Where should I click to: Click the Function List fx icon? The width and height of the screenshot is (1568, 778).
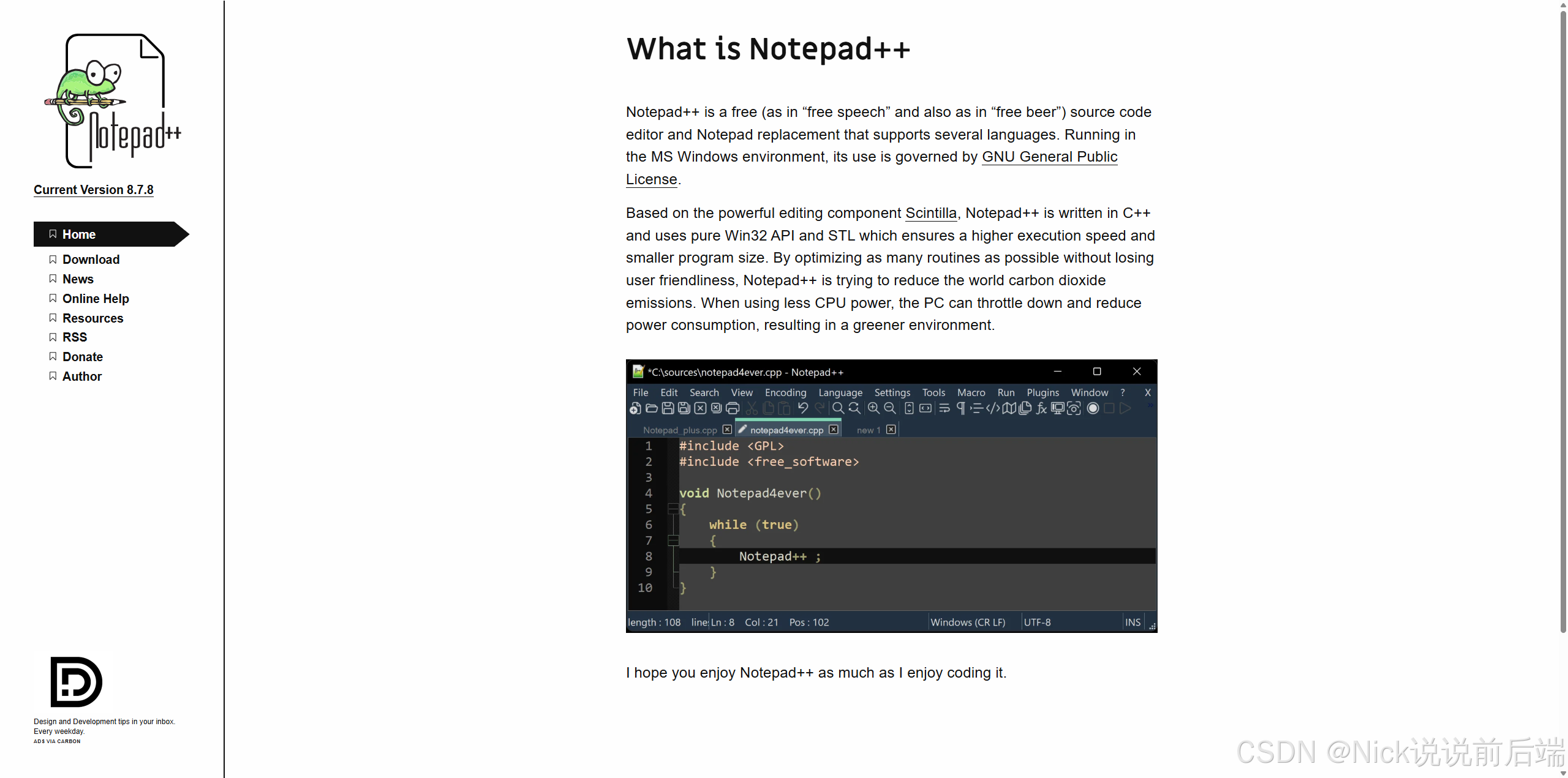click(x=1041, y=408)
